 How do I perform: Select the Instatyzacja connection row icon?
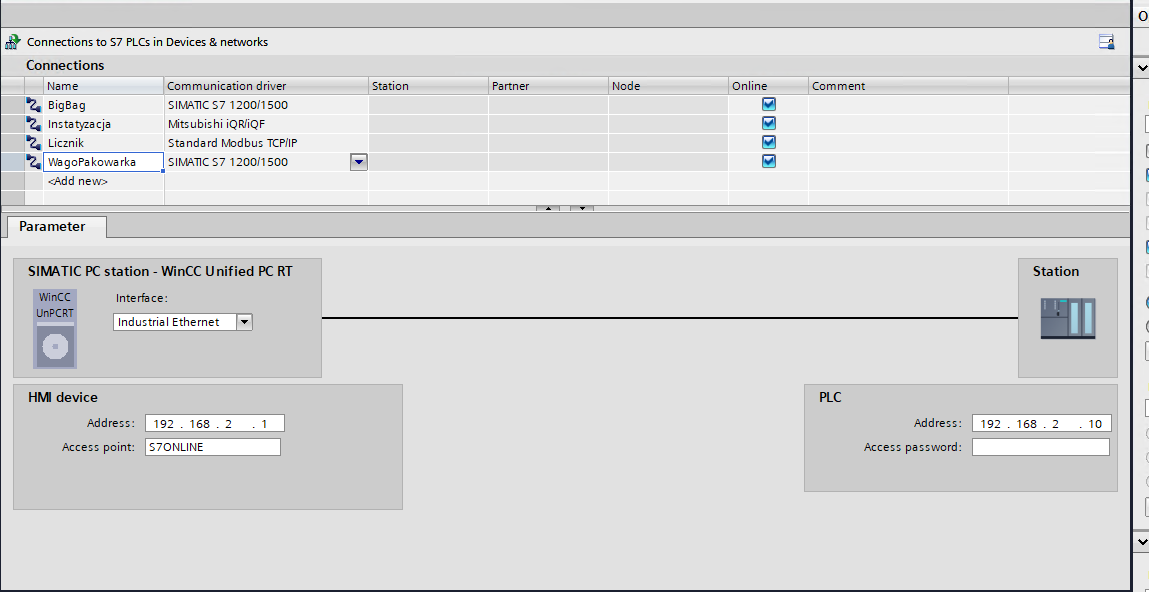[x=34, y=124]
